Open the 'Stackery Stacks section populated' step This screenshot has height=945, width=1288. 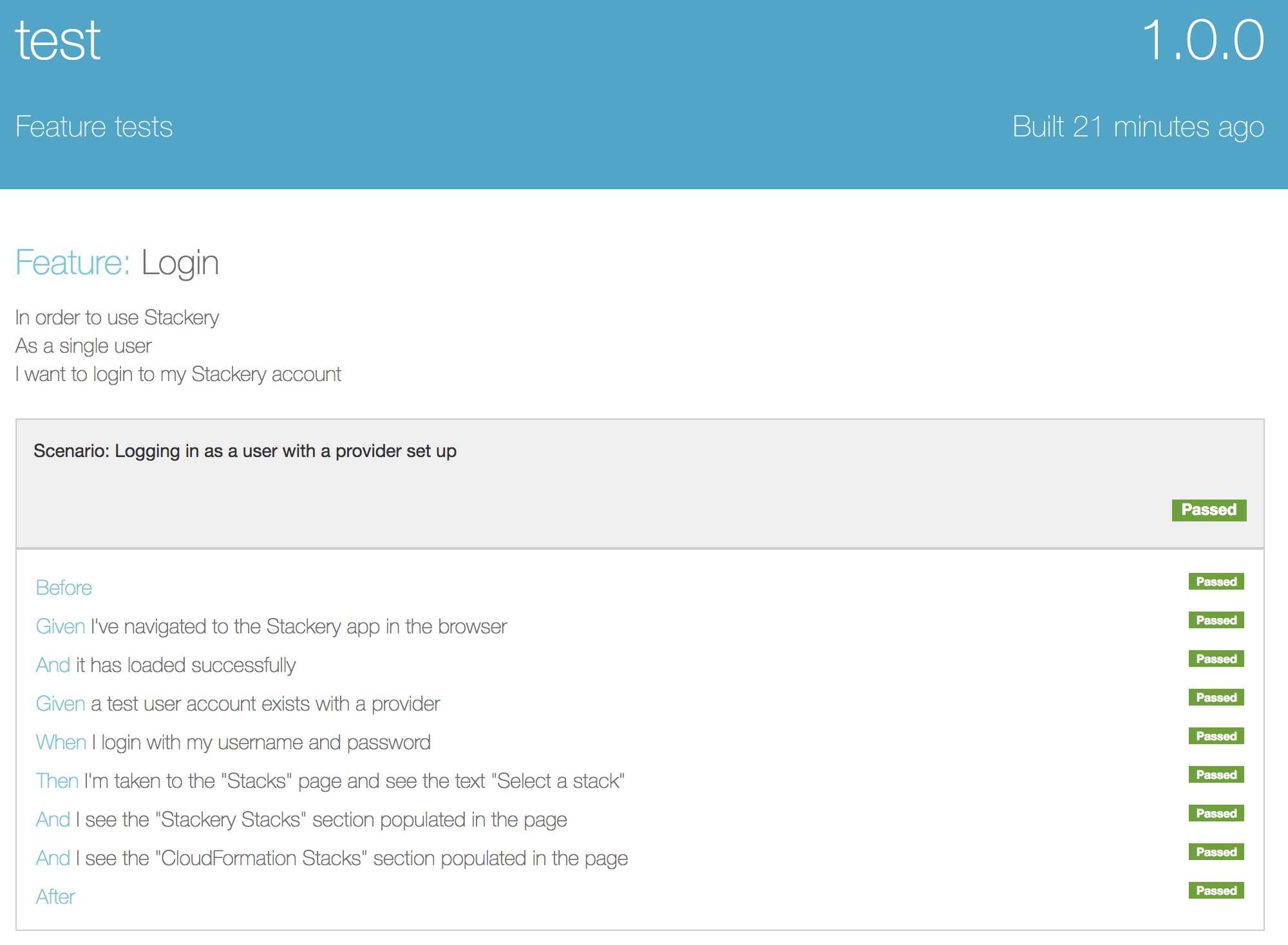pos(301,819)
